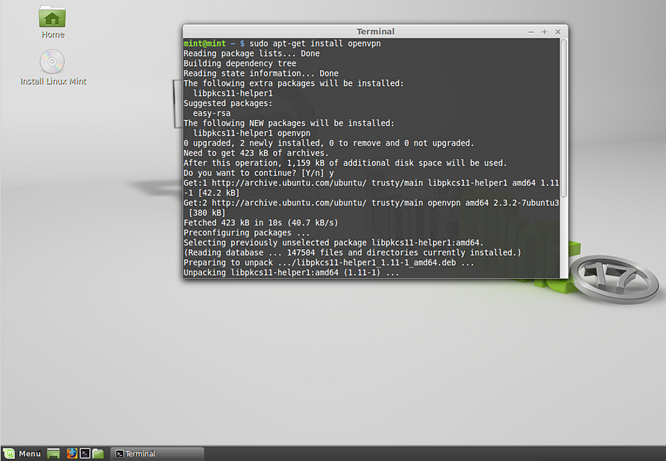The width and height of the screenshot is (666, 461).
Task: Open the Mint Menu button
Action: [22, 453]
